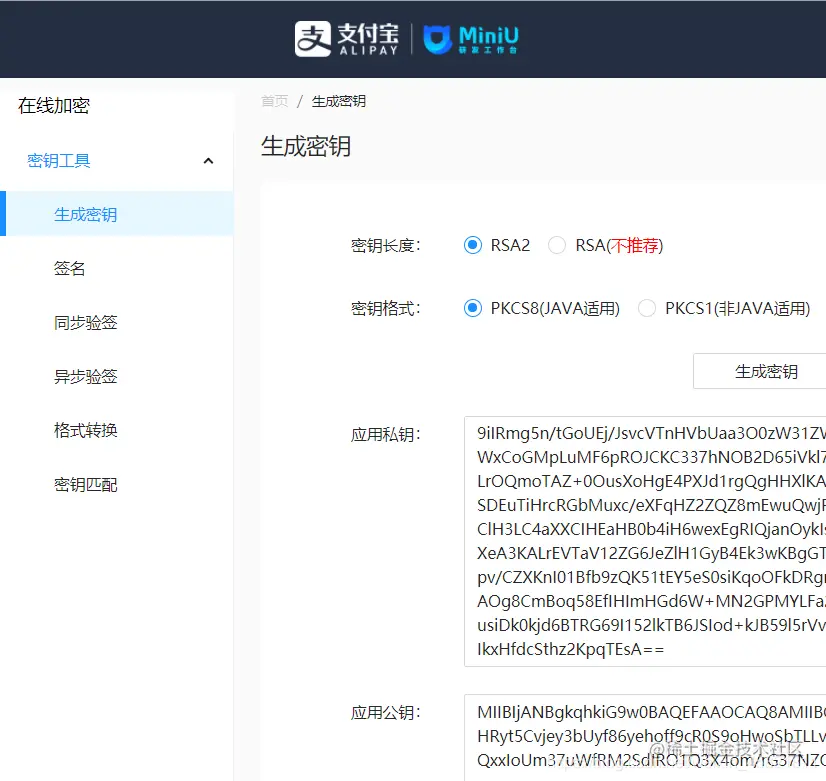This screenshot has width=826, height=781.
Task: Choose PKCS1(非JAVA适用) key format radio
Action: click(x=647, y=308)
